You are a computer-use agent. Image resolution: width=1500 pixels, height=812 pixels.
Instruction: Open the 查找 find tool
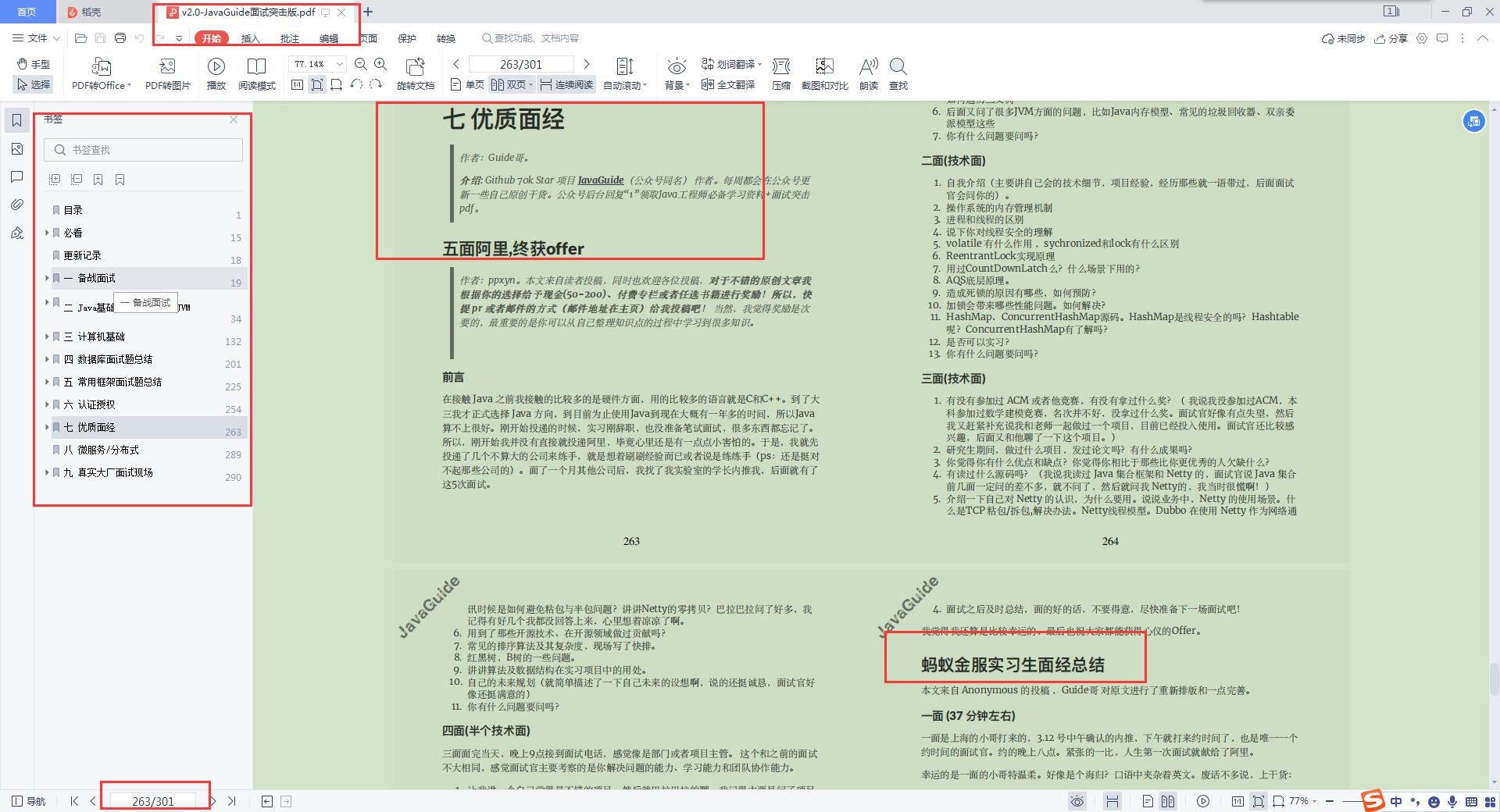[x=898, y=74]
